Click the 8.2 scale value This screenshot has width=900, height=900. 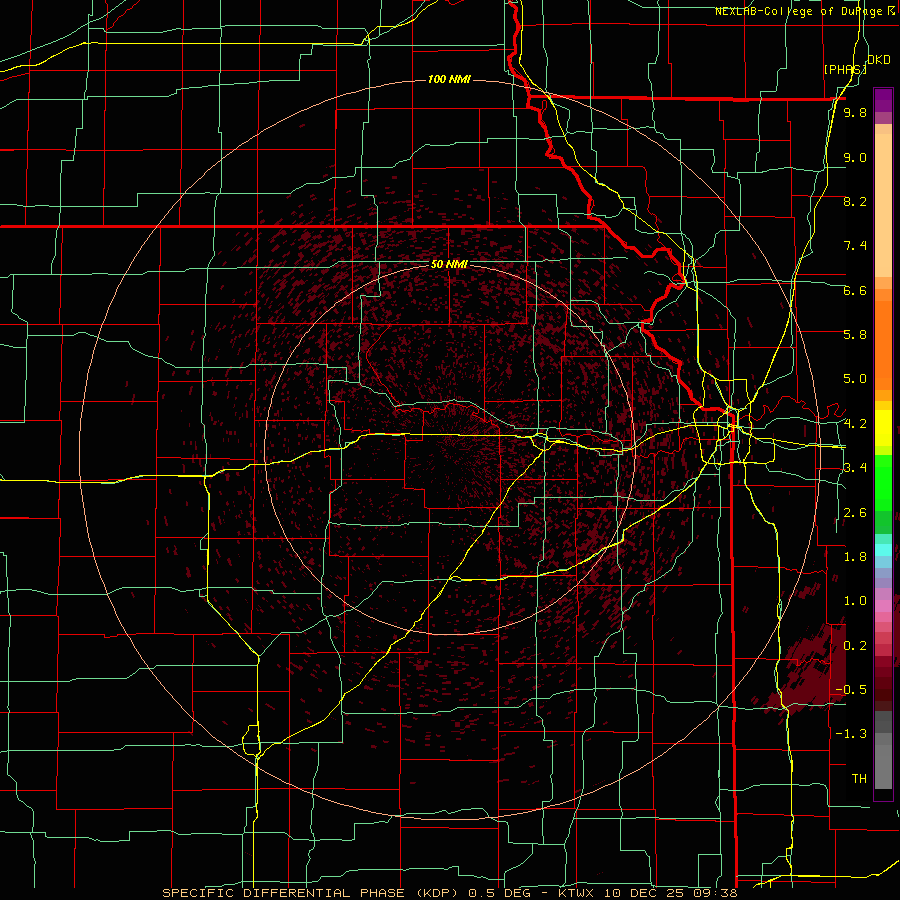tap(855, 201)
